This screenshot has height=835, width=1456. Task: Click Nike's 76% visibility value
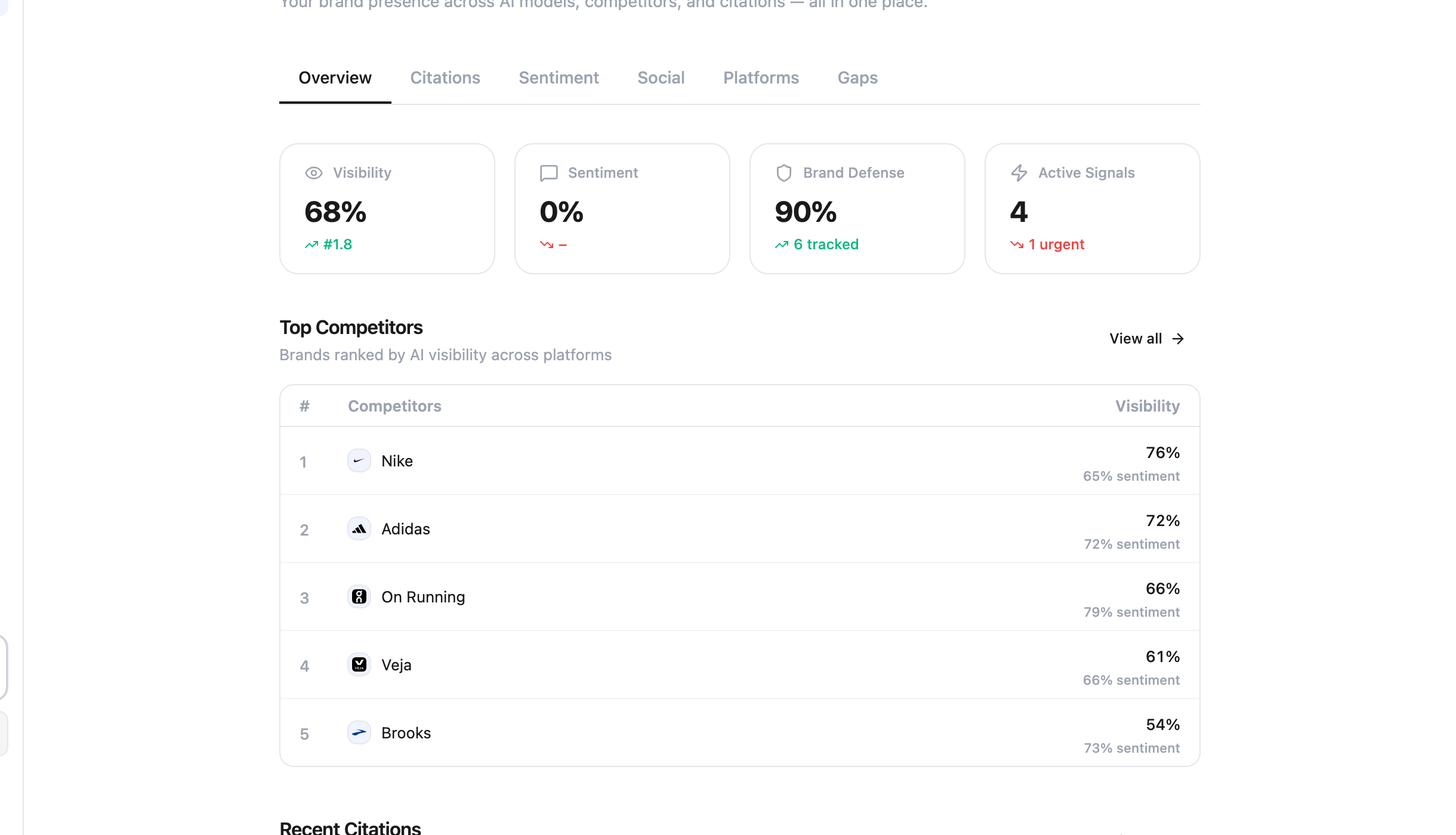1162,453
